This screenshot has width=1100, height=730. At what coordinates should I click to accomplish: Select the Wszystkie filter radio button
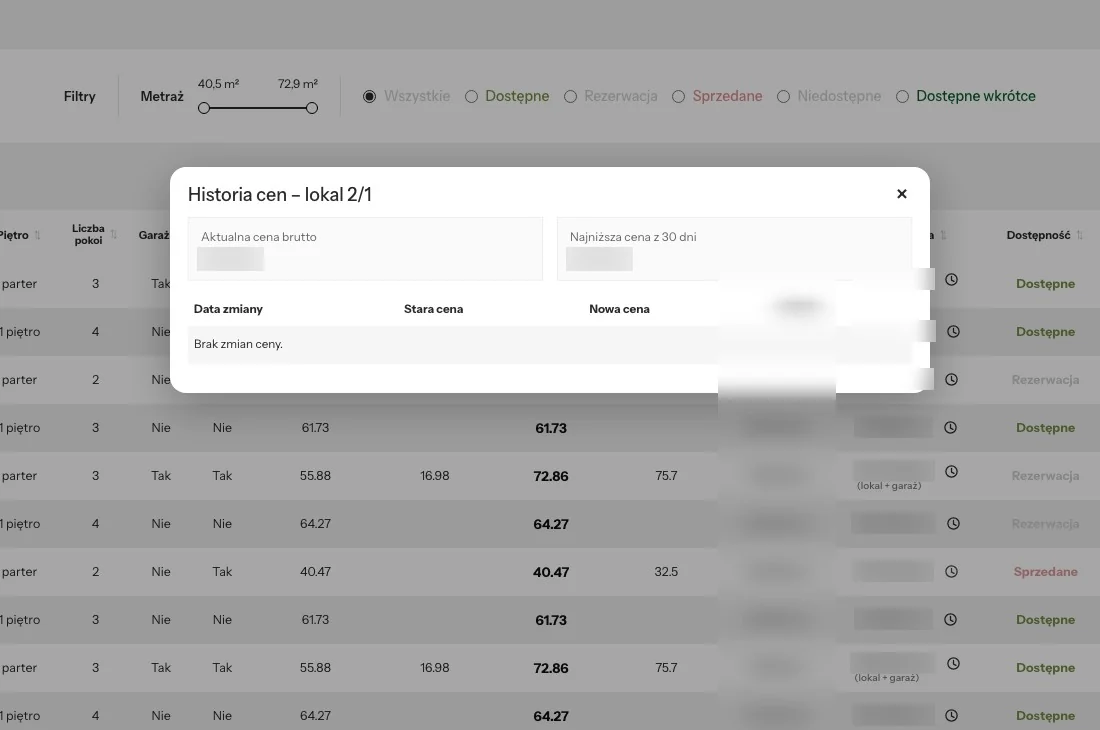tap(370, 97)
